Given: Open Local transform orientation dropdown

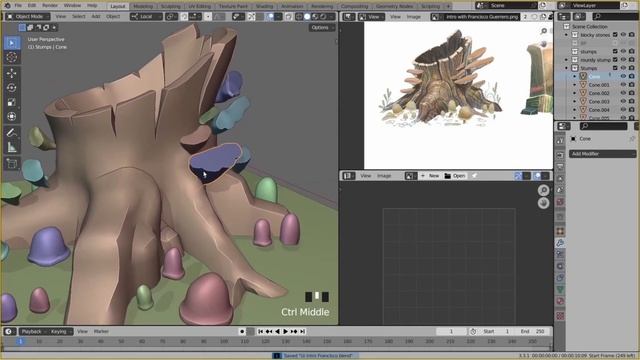Looking at the screenshot, I should point(146,17).
